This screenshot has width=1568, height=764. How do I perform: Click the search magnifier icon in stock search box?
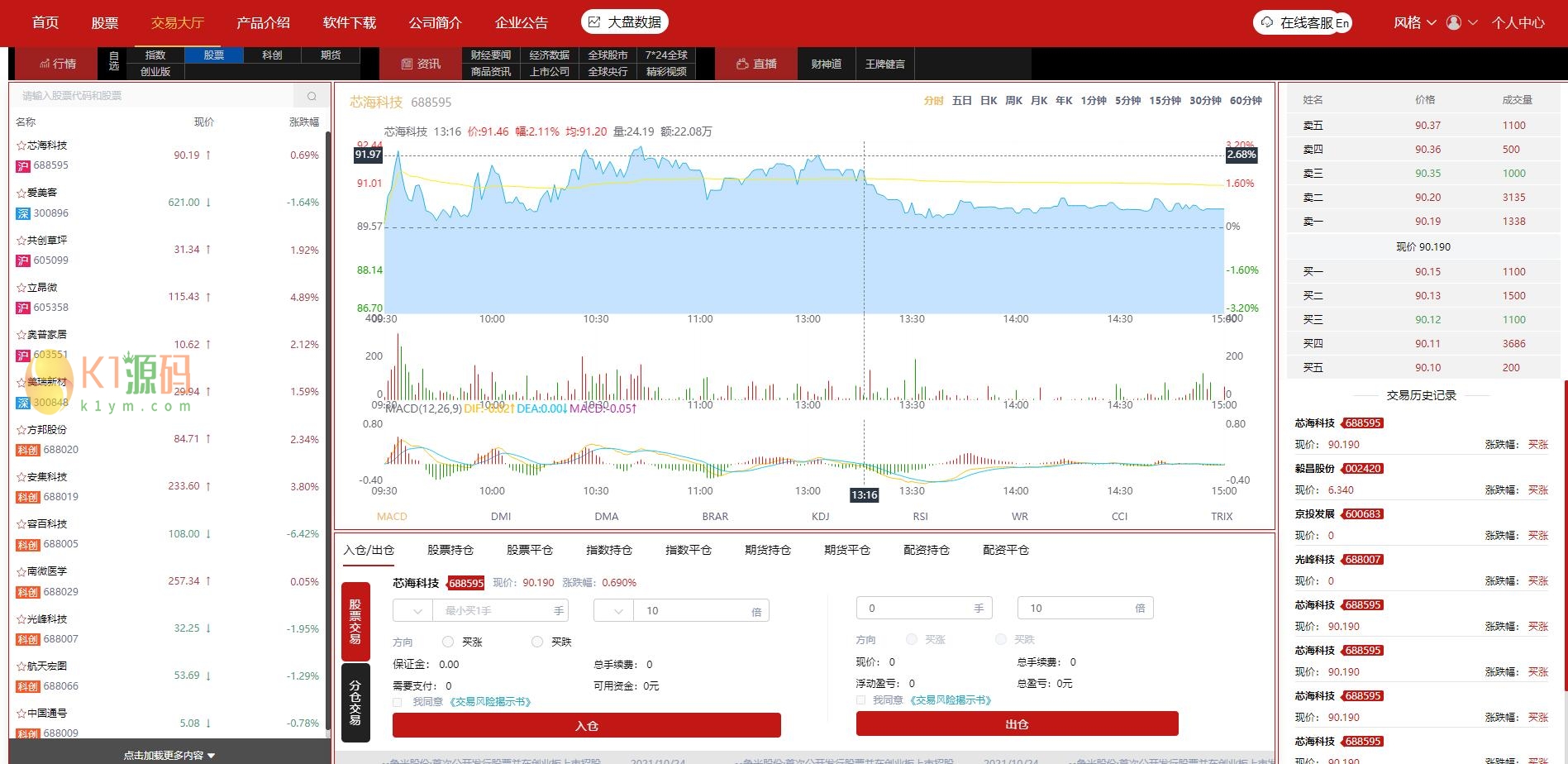click(x=312, y=96)
